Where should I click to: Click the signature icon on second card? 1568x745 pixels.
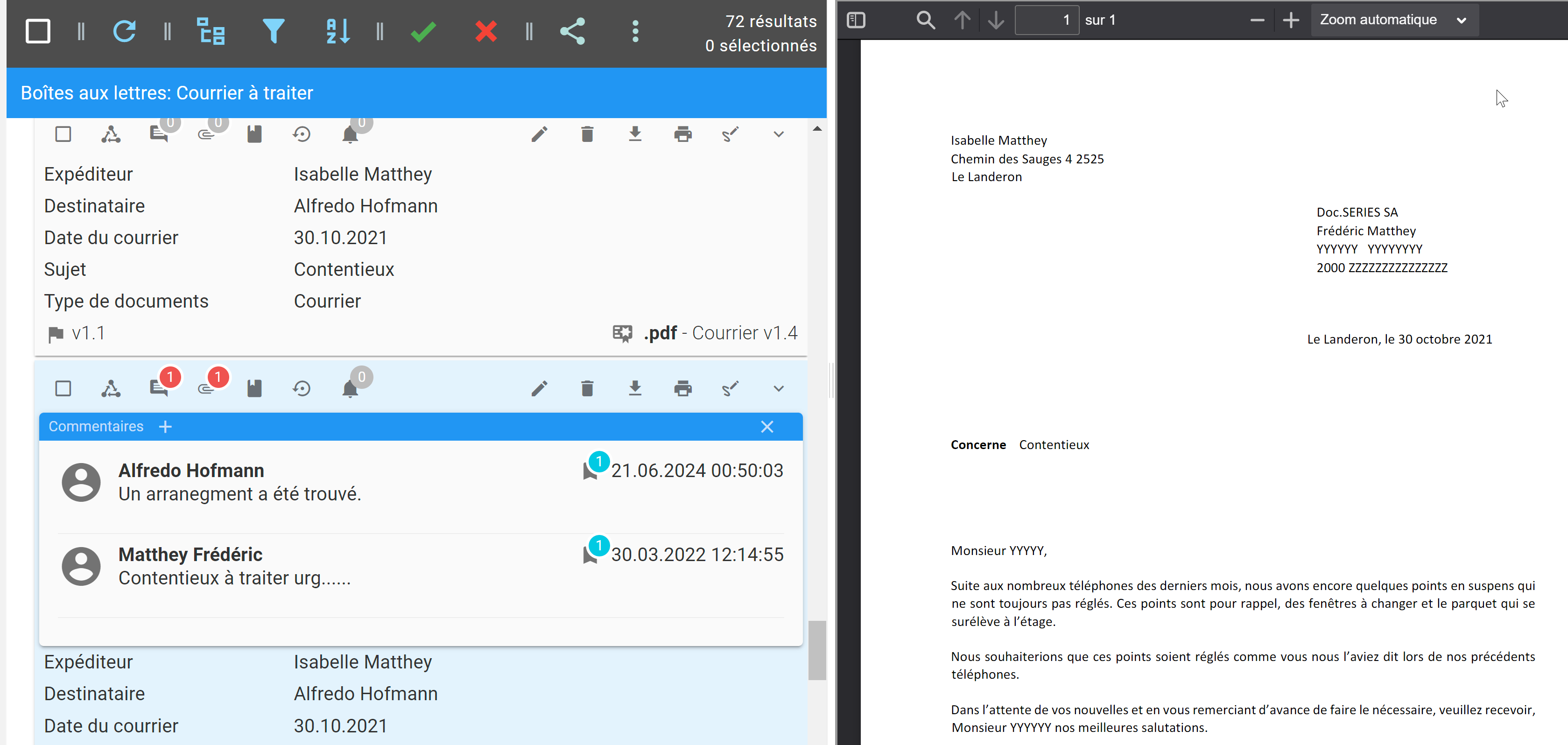[731, 388]
